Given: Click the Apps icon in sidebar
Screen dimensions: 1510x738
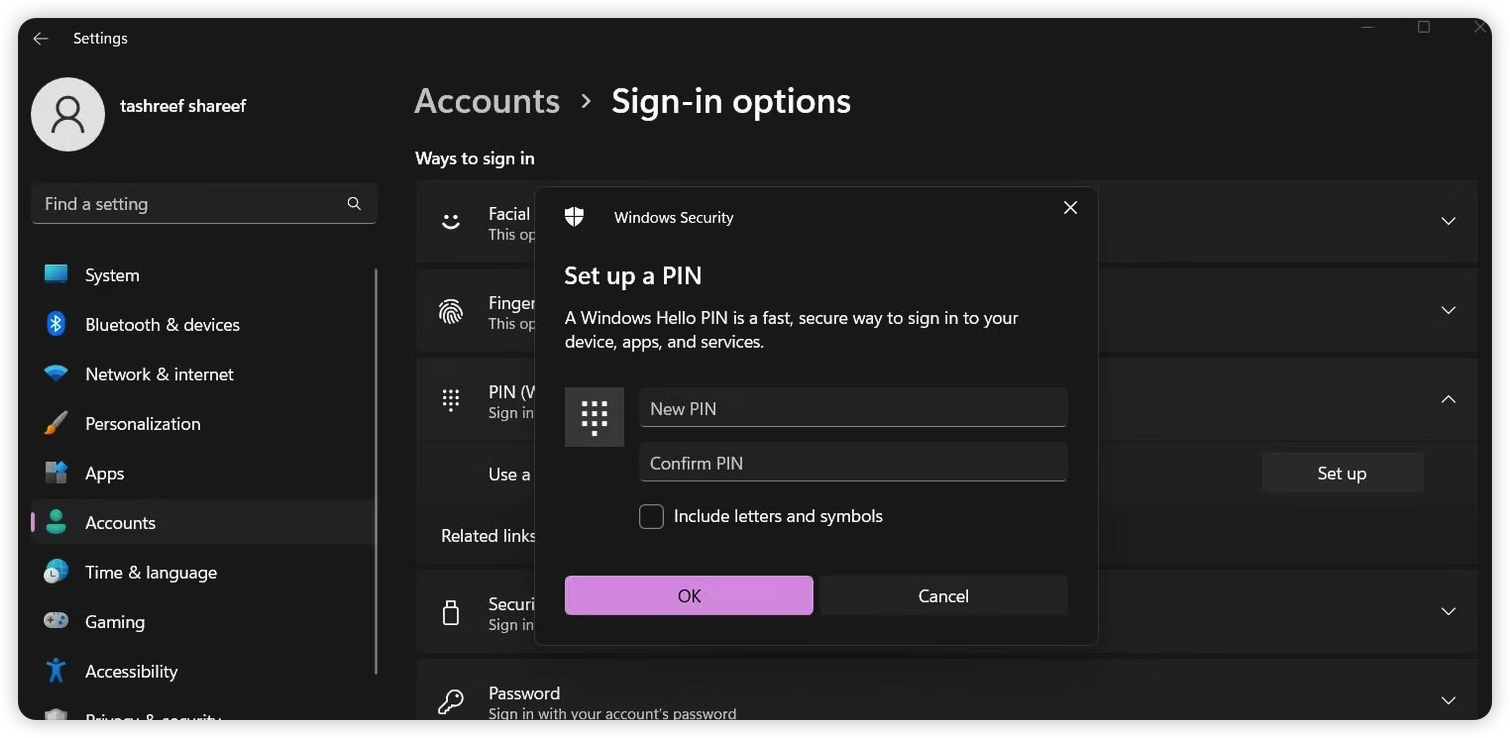Looking at the screenshot, I should pyautogui.click(x=56, y=473).
